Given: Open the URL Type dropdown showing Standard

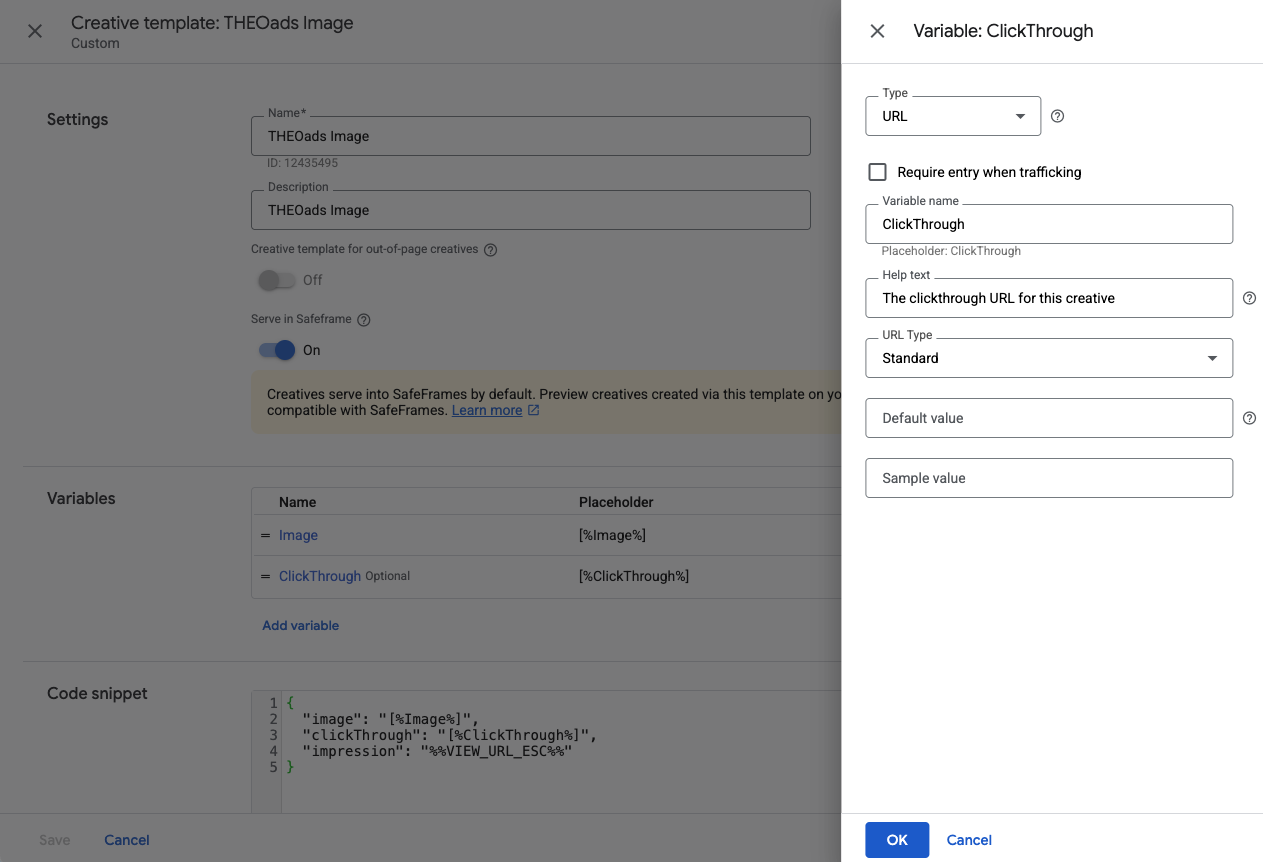Looking at the screenshot, I should click(x=1048, y=357).
